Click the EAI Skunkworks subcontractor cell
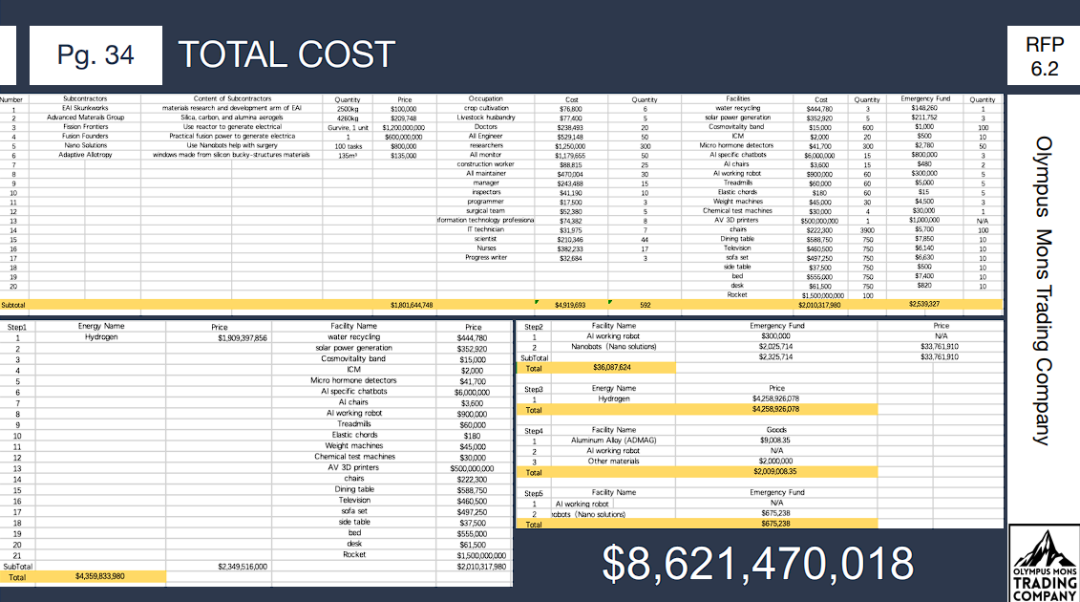Screen dimensions: 1080x602 85,108
